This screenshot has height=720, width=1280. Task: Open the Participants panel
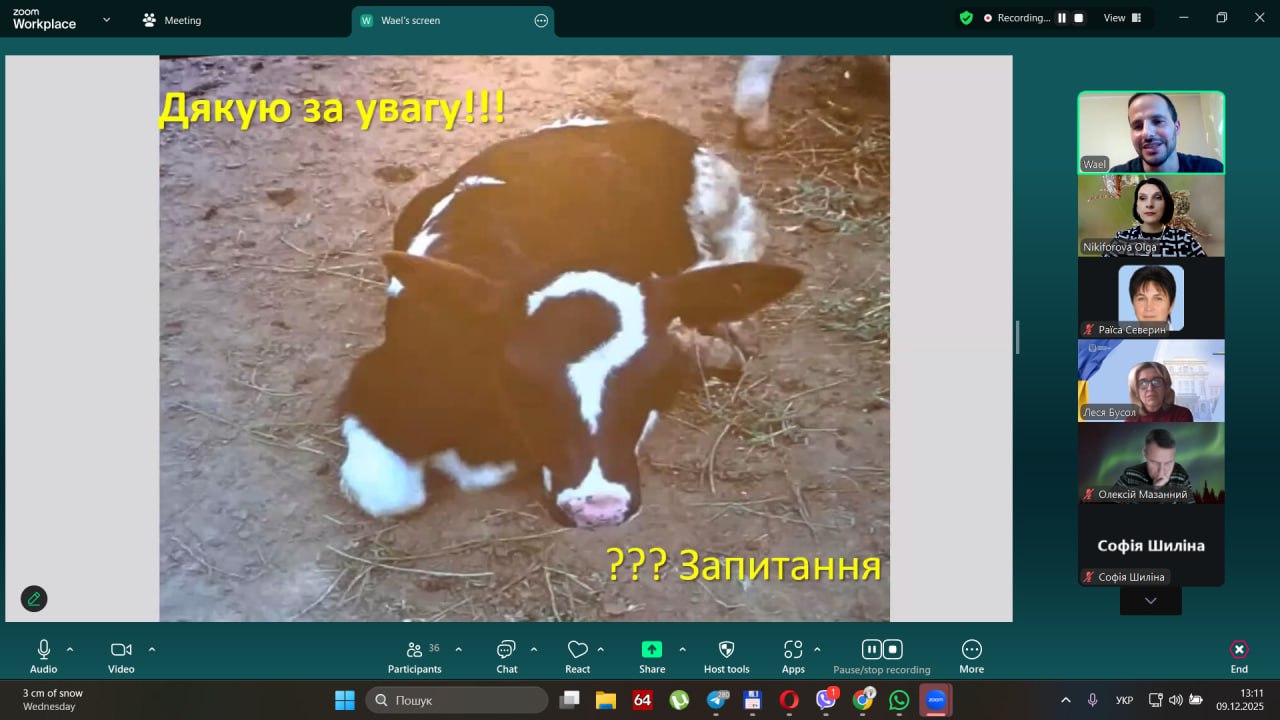(x=414, y=656)
